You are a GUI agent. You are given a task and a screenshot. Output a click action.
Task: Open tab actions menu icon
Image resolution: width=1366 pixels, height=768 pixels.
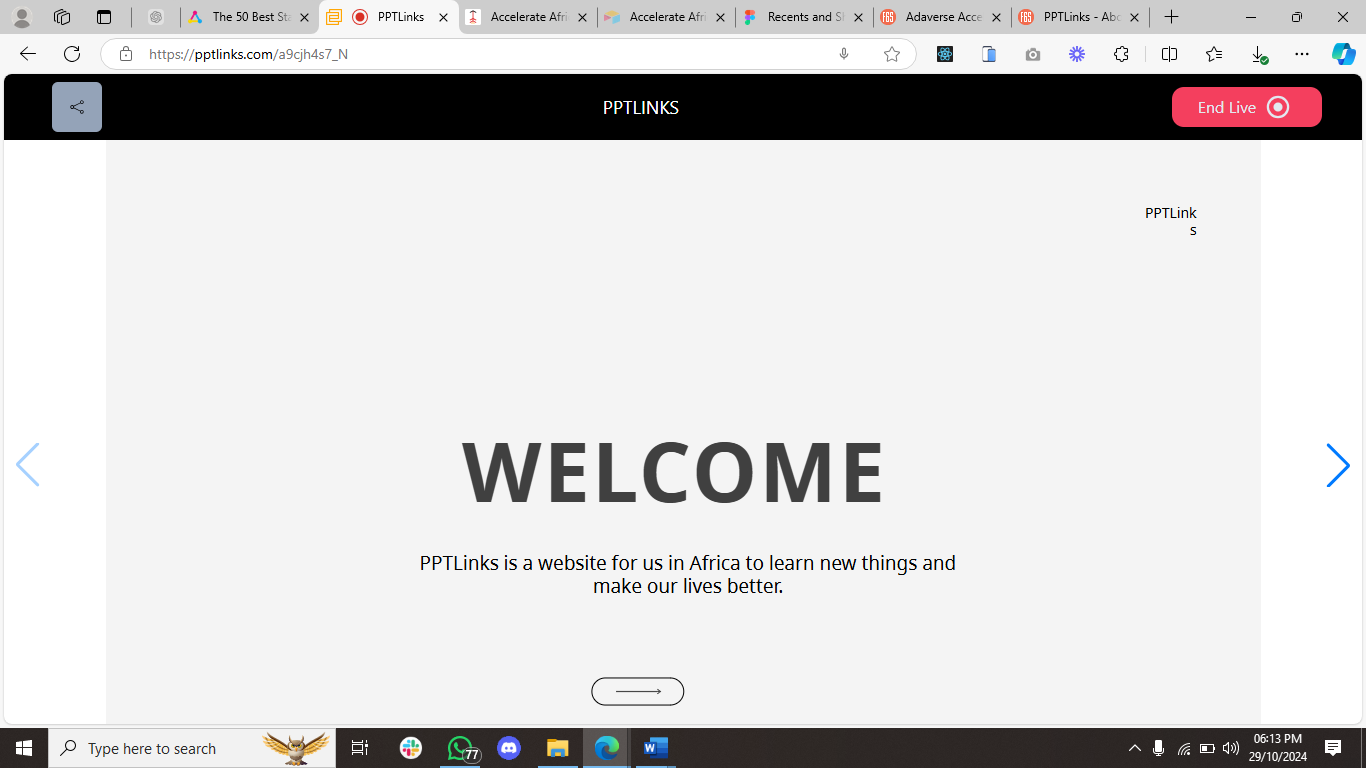pyautogui.click(x=104, y=17)
